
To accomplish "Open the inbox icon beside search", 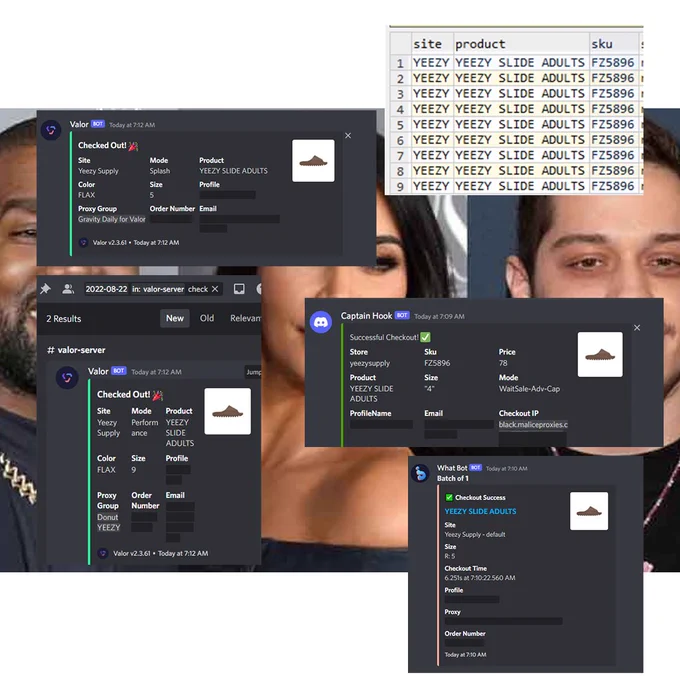I will click(239, 289).
